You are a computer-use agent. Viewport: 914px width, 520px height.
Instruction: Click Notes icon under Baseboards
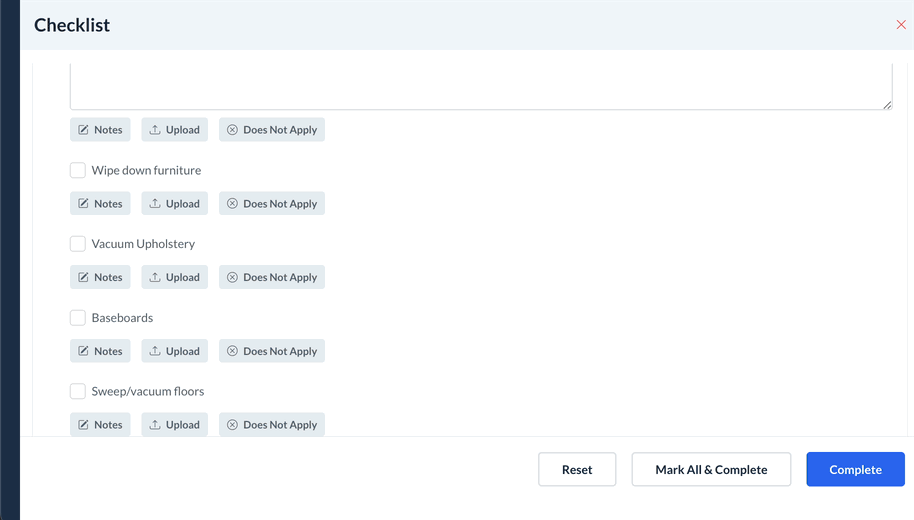click(84, 352)
